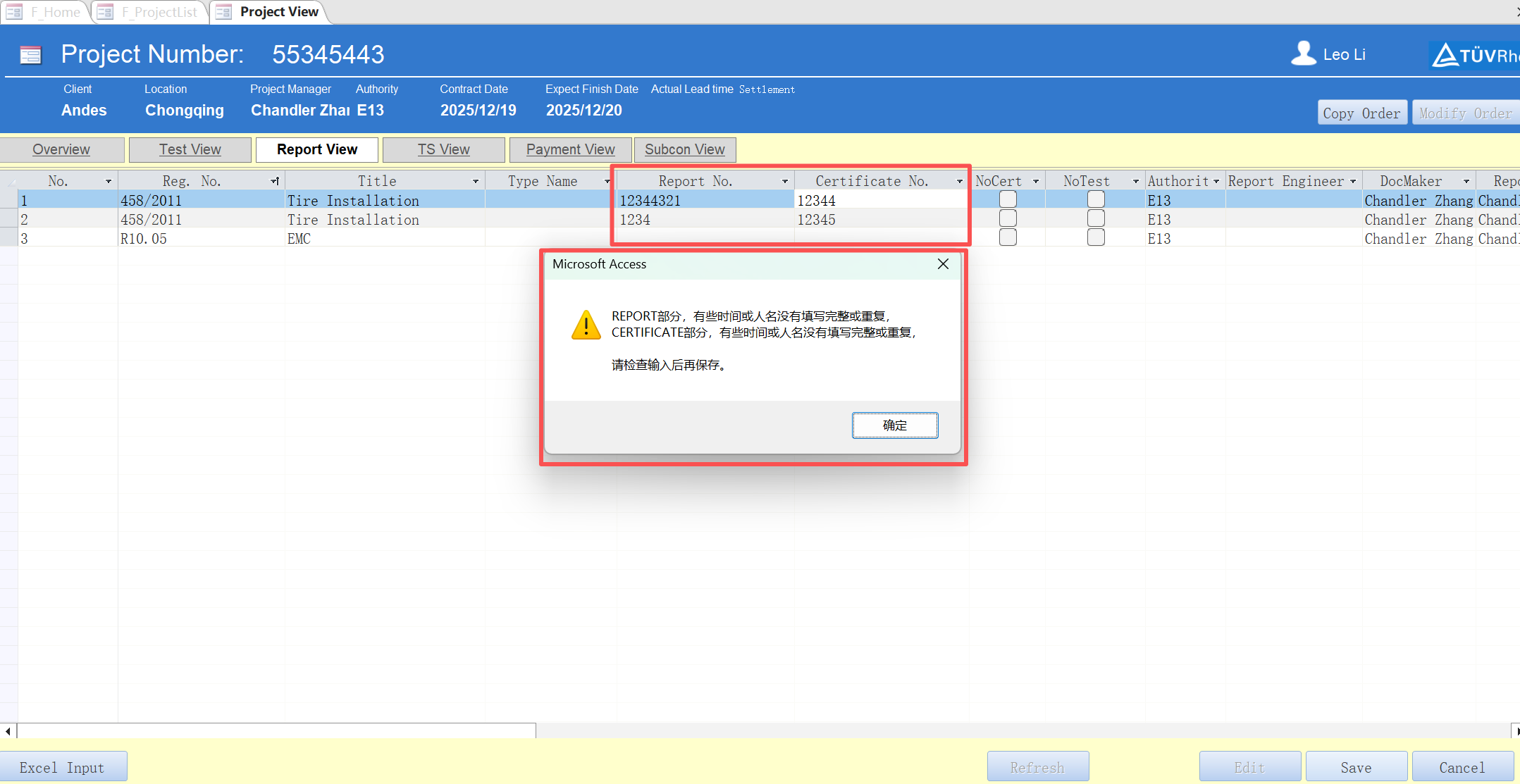Switch to the Payment View tab

click(x=570, y=149)
